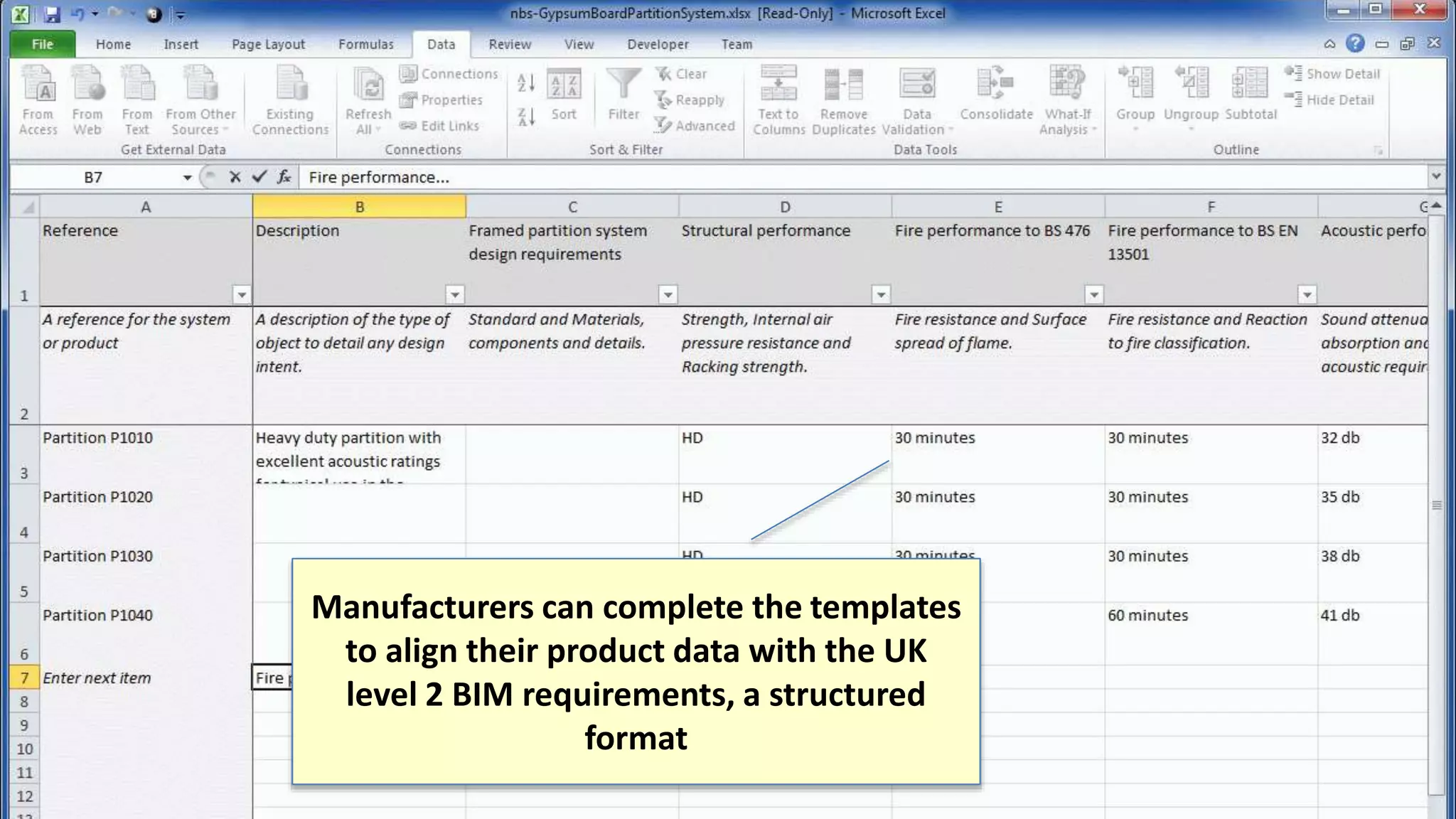The image size is (1456, 819).
Task: Click the From Text import icon
Action: [x=137, y=100]
